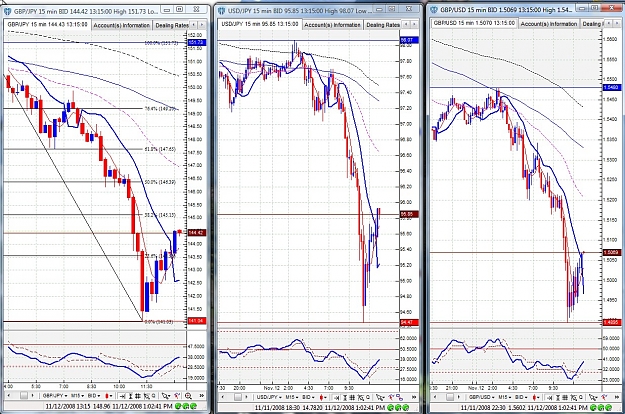Click the scroll-right arrow of USD/JPY chart scrollbar
The width and height of the screenshot is (625, 414).
(x=246, y=397)
